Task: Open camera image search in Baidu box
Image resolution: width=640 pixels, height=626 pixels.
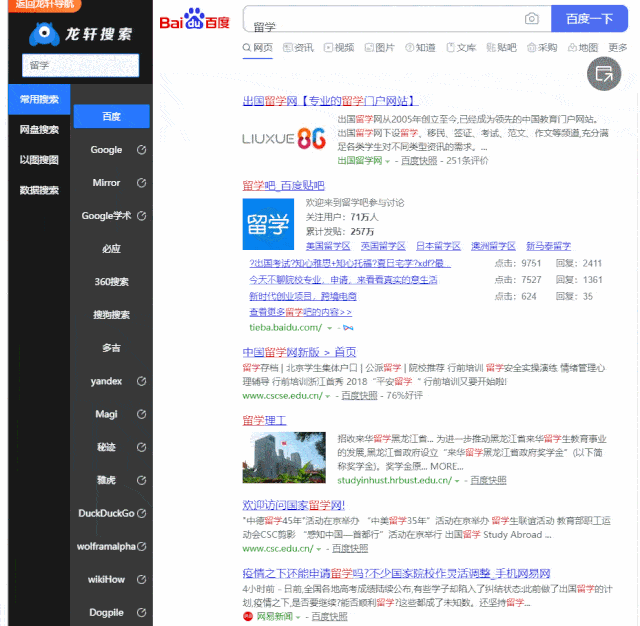Action: tap(531, 19)
